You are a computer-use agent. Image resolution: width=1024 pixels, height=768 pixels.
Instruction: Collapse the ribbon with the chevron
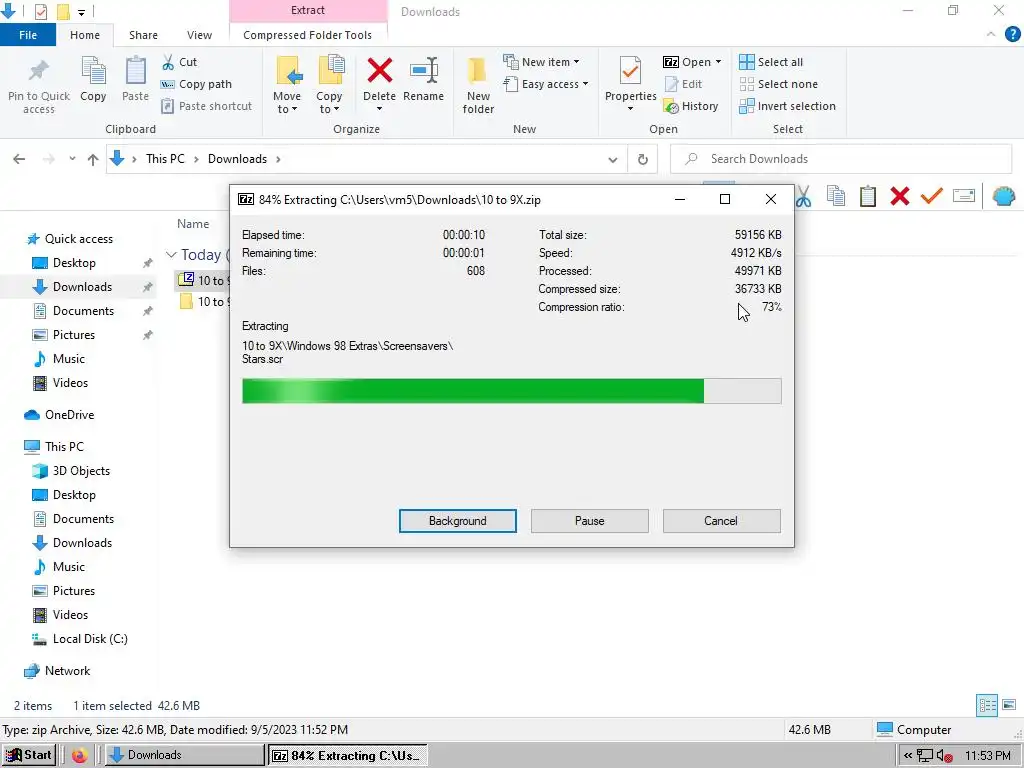(991, 34)
